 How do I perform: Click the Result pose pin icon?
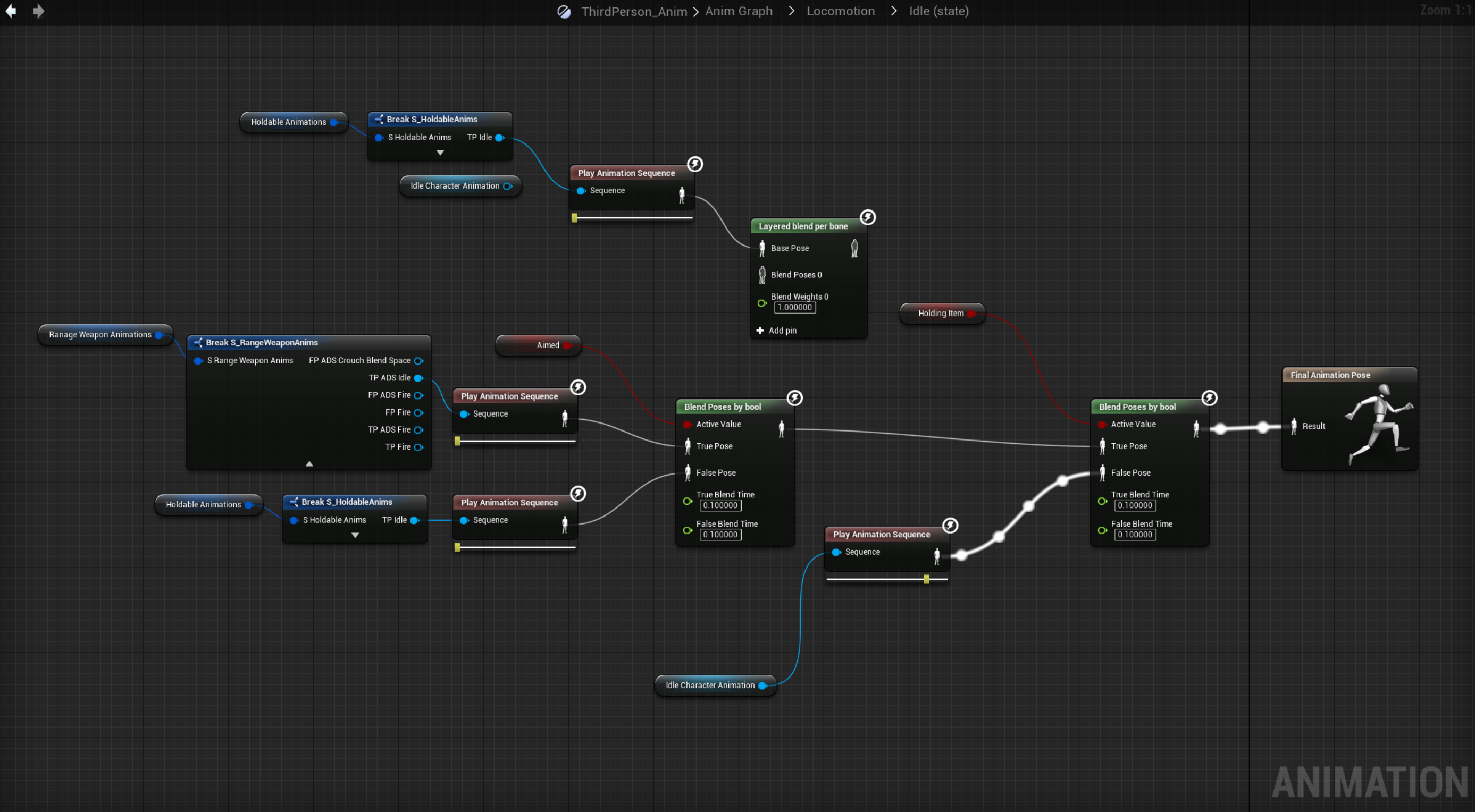[1294, 426]
